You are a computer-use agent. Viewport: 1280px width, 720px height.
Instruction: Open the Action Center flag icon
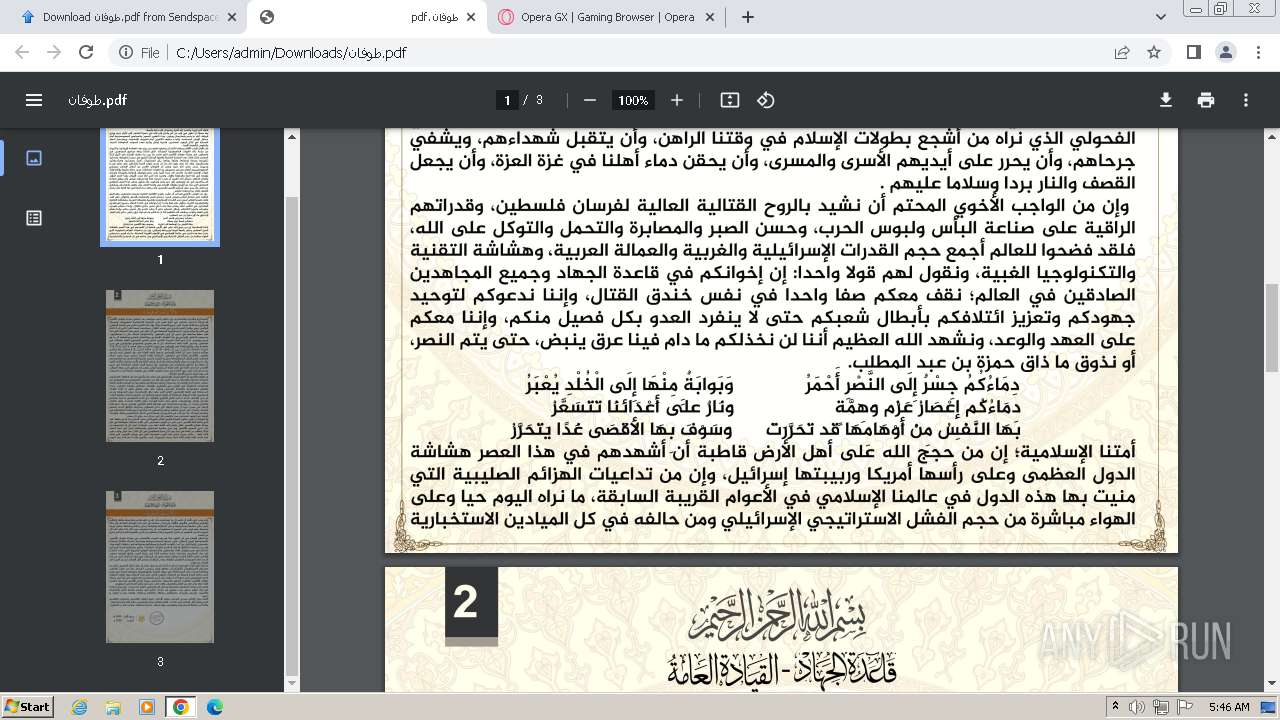[1185, 707]
